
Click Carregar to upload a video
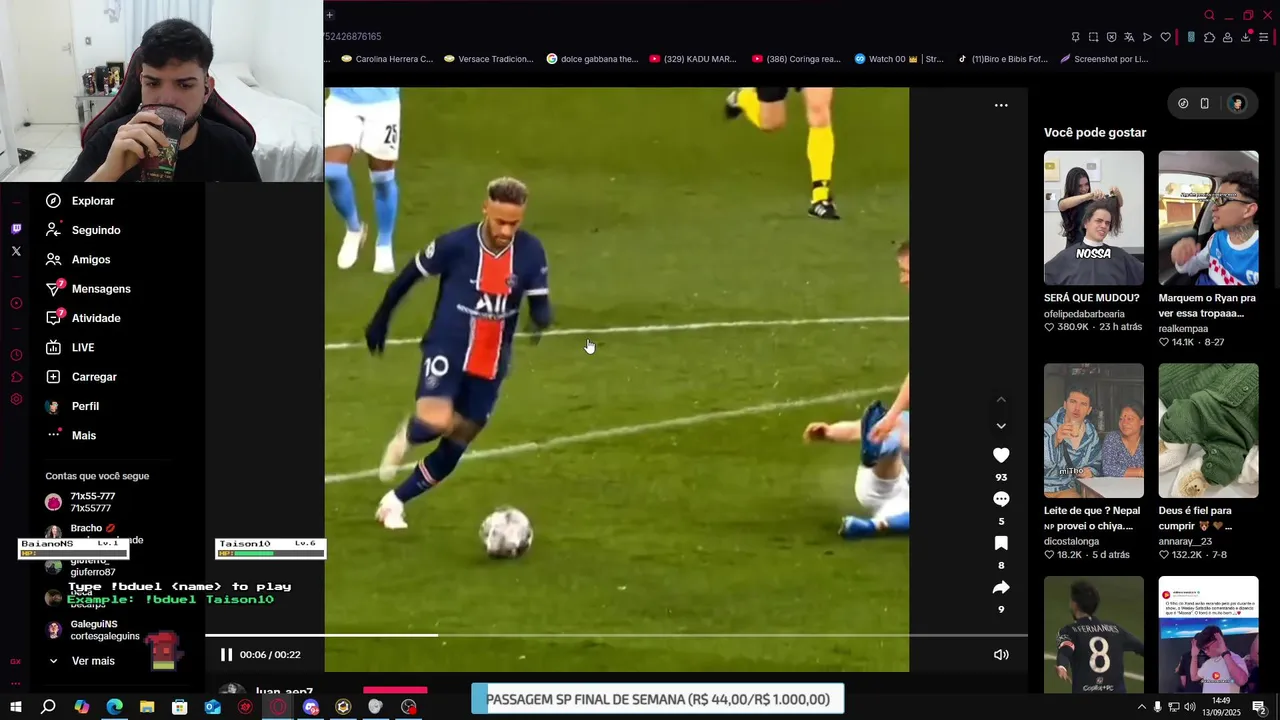(x=81, y=377)
